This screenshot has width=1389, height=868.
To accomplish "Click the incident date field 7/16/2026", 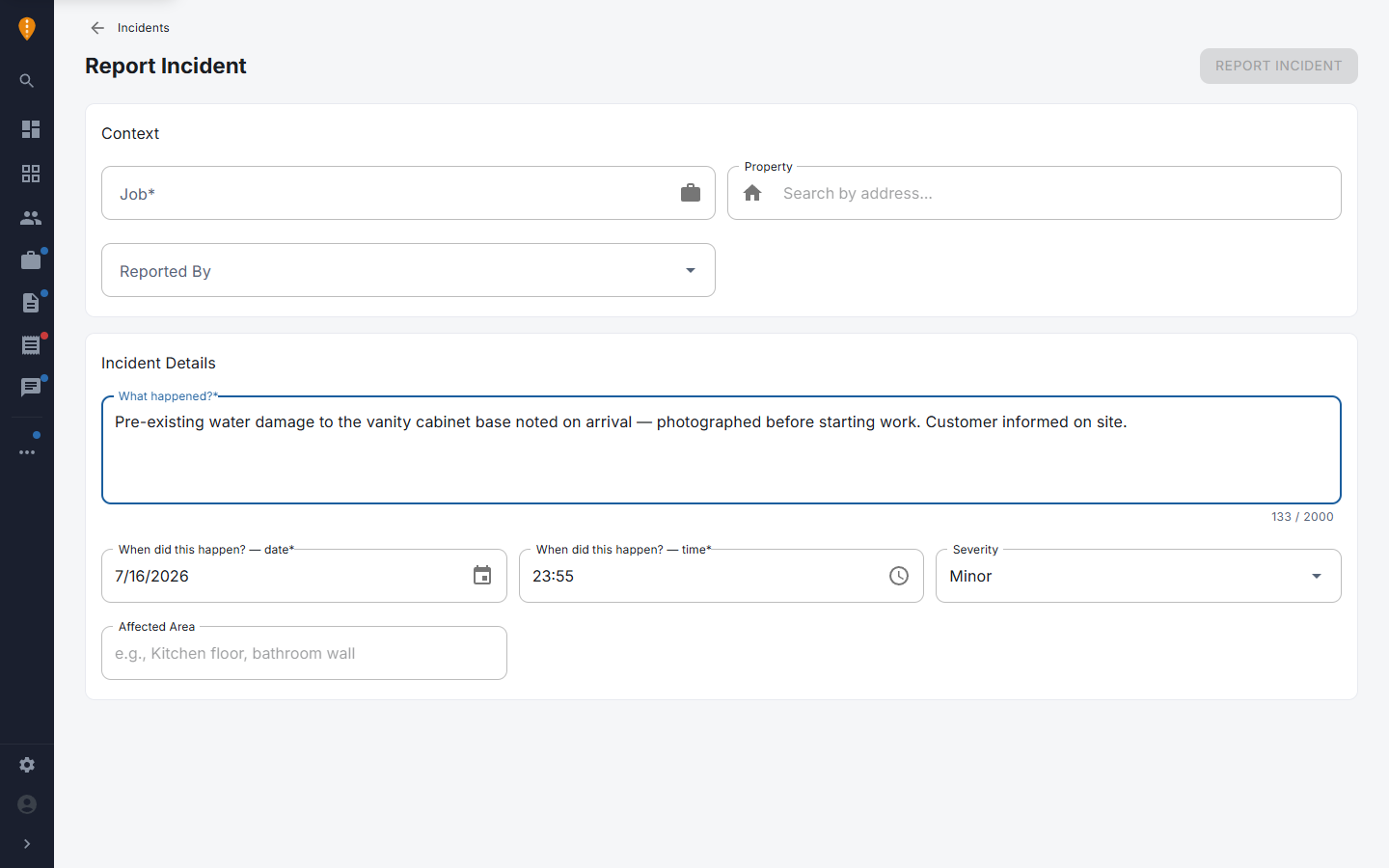I will tap(304, 576).
